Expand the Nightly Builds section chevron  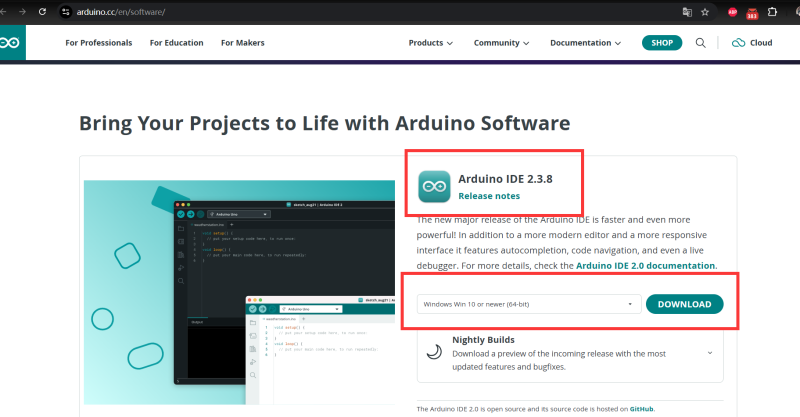pyautogui.click(x=710, y=353)
